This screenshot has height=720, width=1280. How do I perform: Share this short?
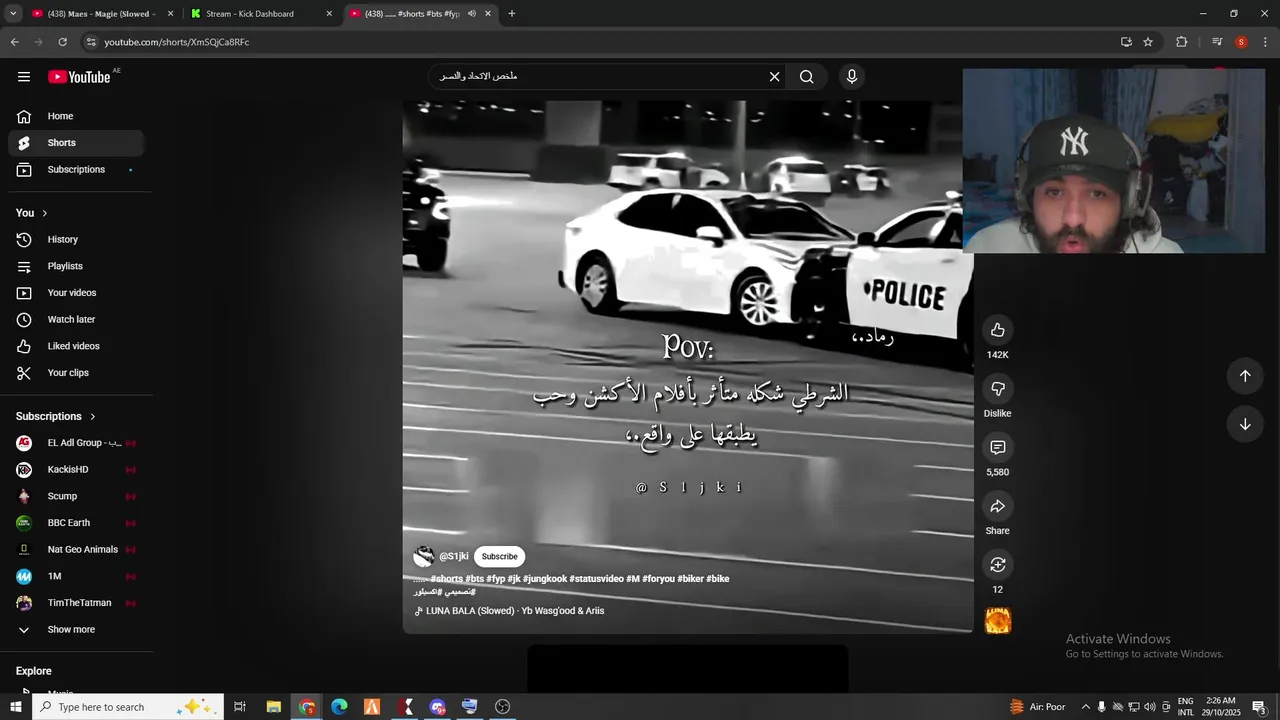click(997, 506)
